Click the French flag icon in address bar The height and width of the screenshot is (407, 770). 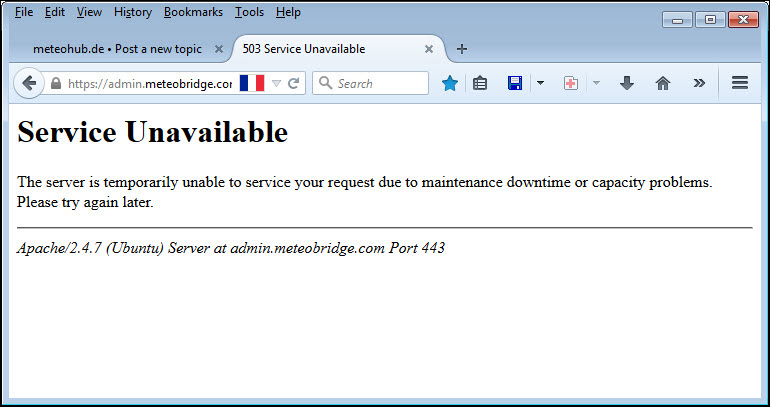click(x=251, y=83)
